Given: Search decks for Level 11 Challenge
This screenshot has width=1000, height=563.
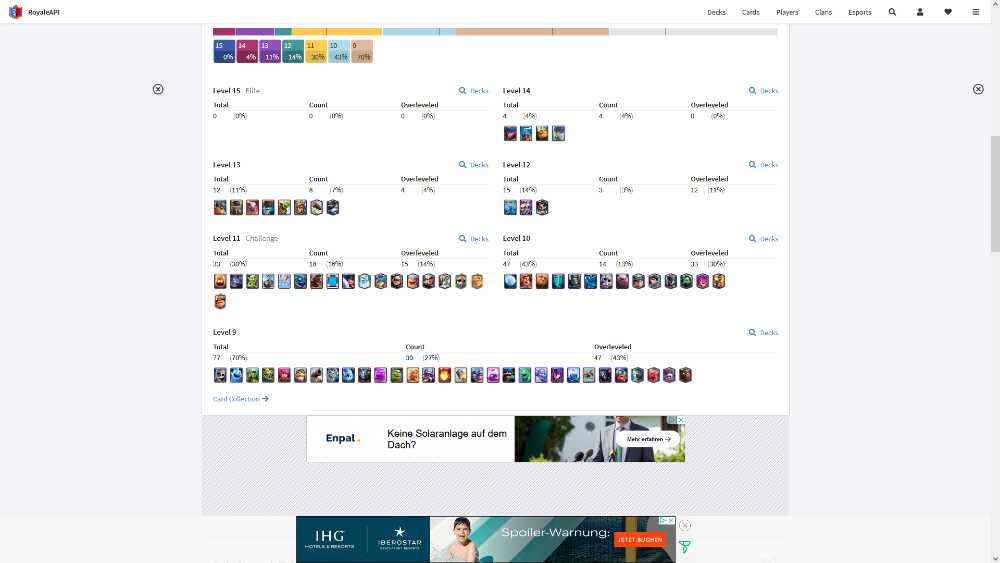Looking at the screenshot, I should tap(473, 238).
